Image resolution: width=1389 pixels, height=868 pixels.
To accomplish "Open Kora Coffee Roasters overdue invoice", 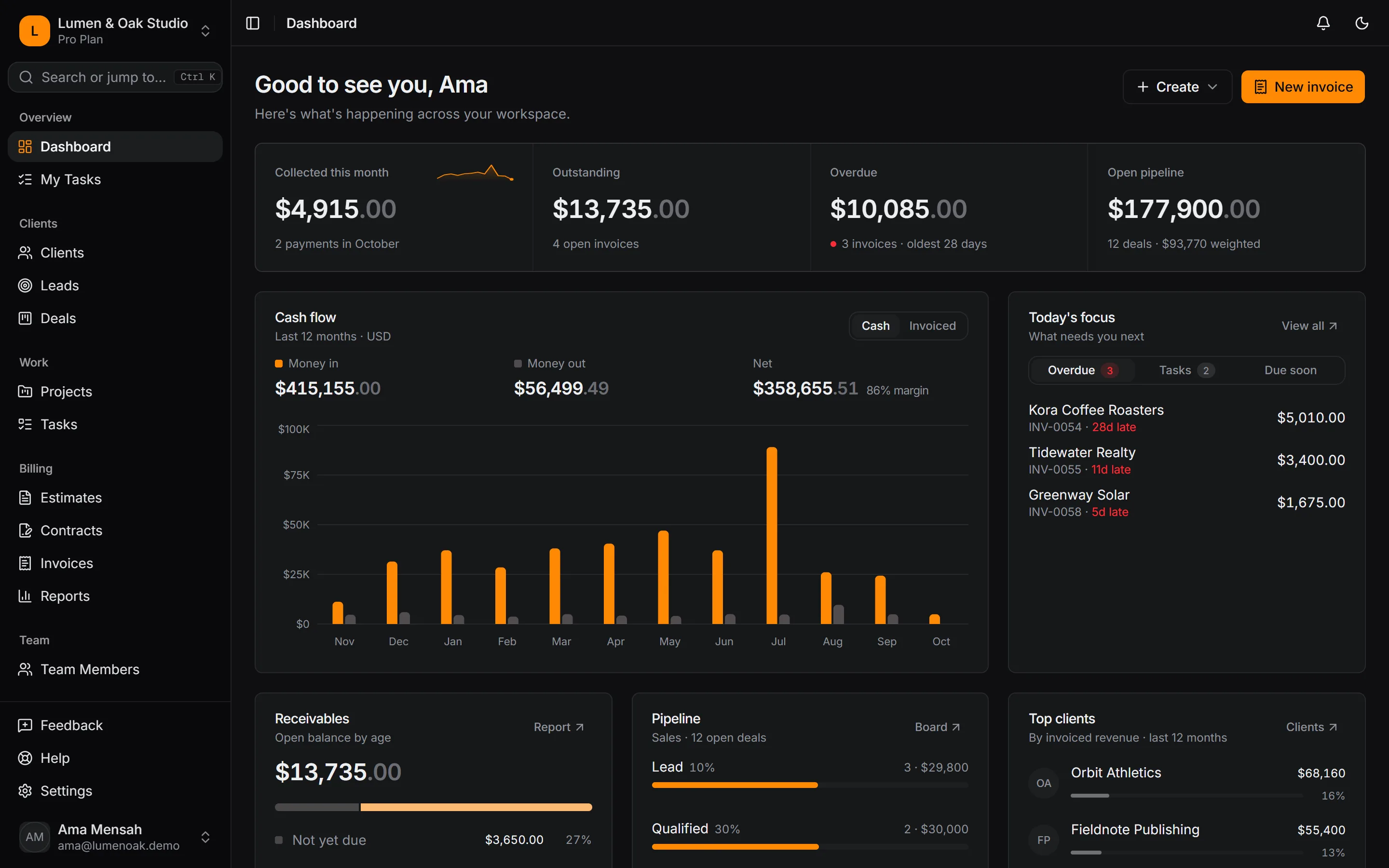I will (x=1186, y=417).
